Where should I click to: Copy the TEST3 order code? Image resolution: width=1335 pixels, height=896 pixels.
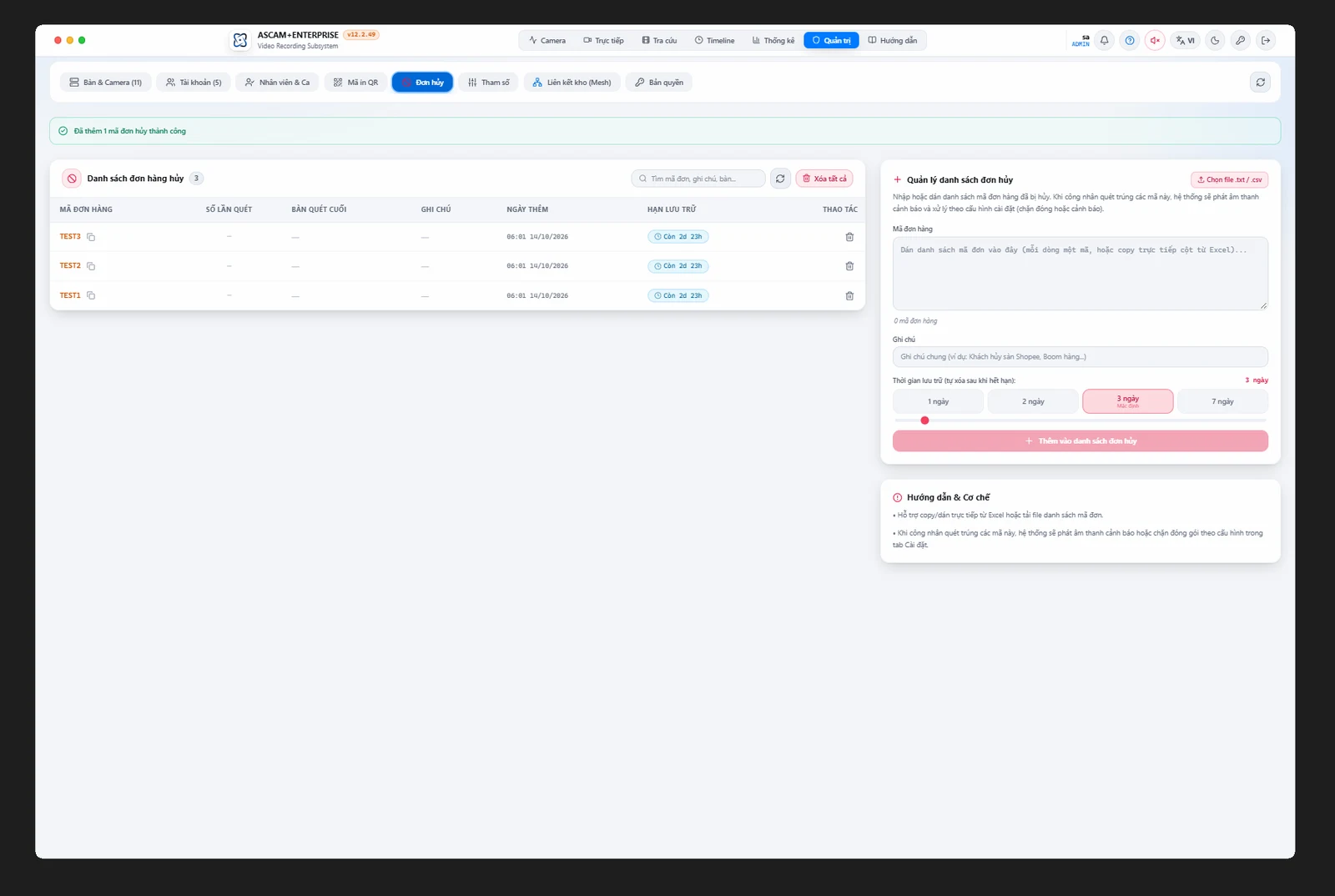[91, 237]
